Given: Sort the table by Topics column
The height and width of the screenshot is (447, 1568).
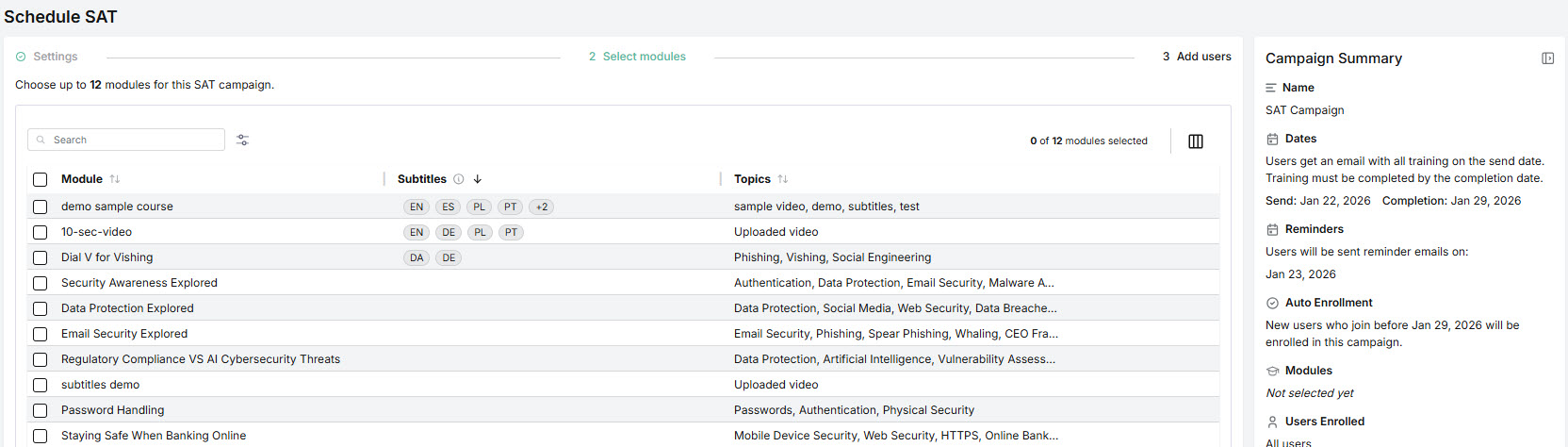Looking at the screenshot, I should (x=783, y=179).
